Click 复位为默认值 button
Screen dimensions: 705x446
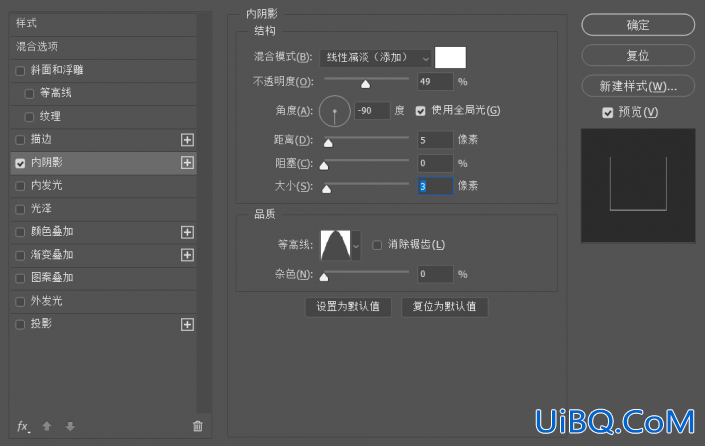[444, 307]
